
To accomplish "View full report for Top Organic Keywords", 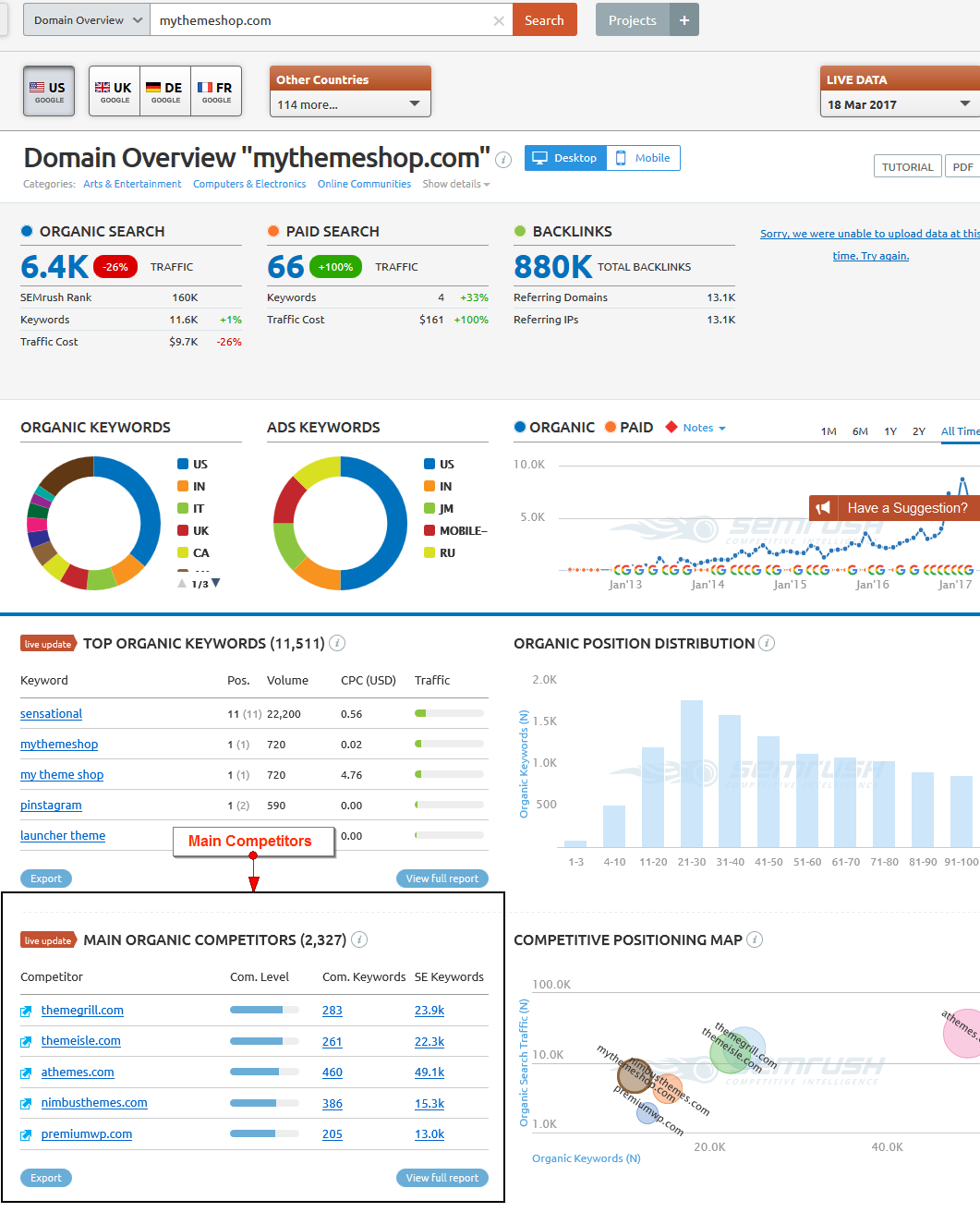I will pyautogui.click(x=442, y=879).
